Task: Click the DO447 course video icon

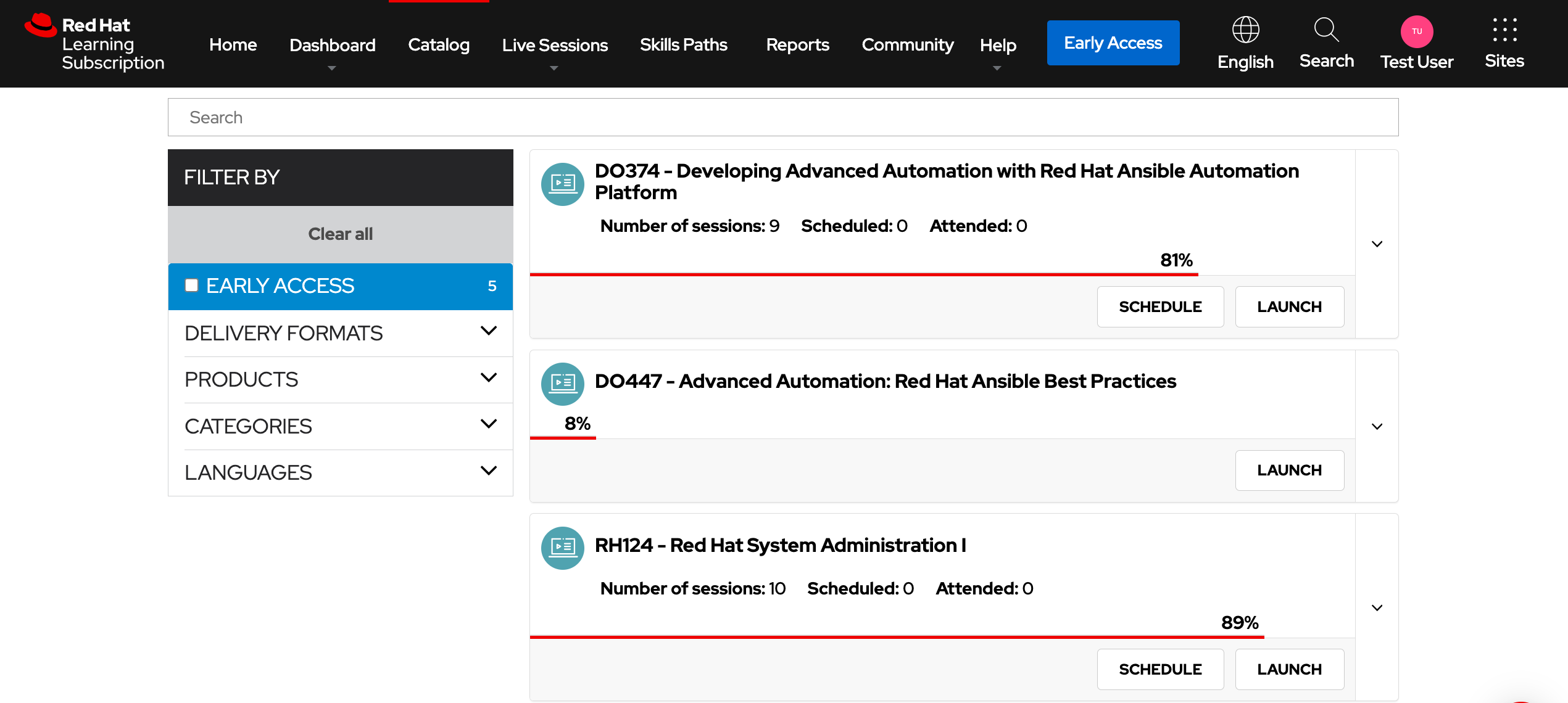Action: 562,384
